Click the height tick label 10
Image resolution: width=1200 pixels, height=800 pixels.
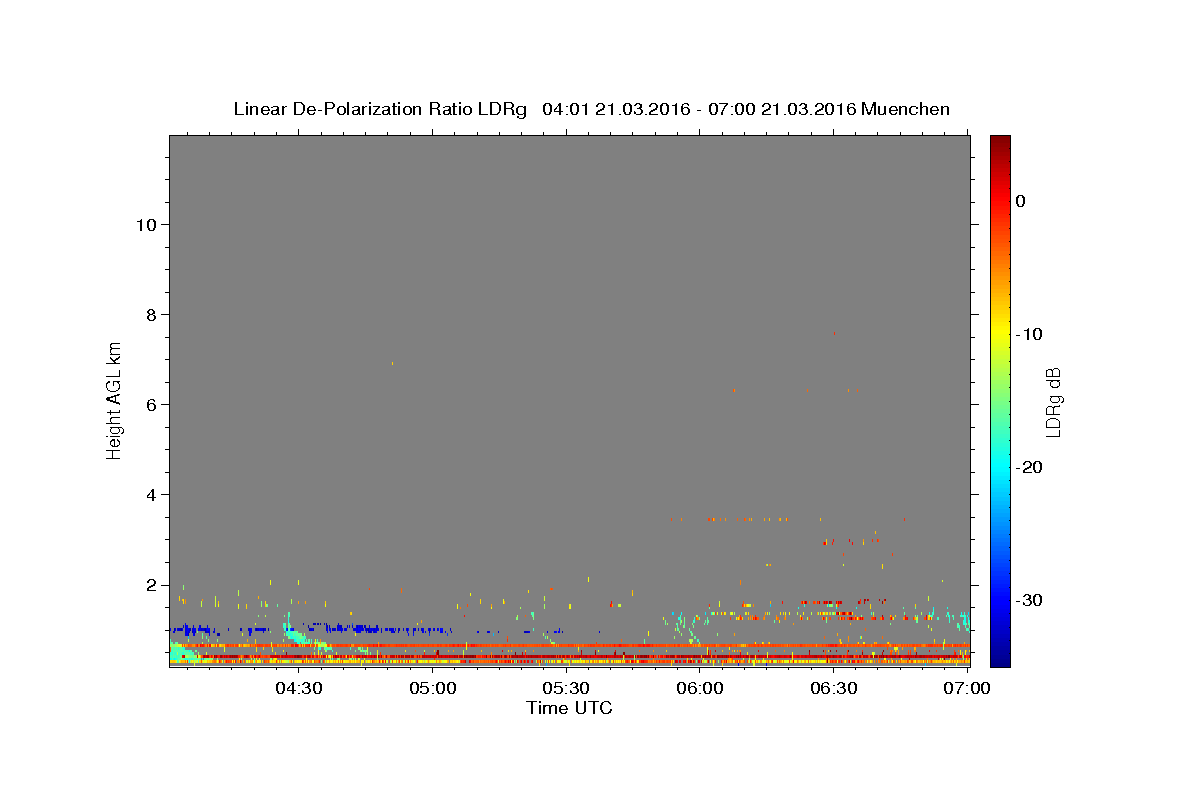click(x=148, y=225)
